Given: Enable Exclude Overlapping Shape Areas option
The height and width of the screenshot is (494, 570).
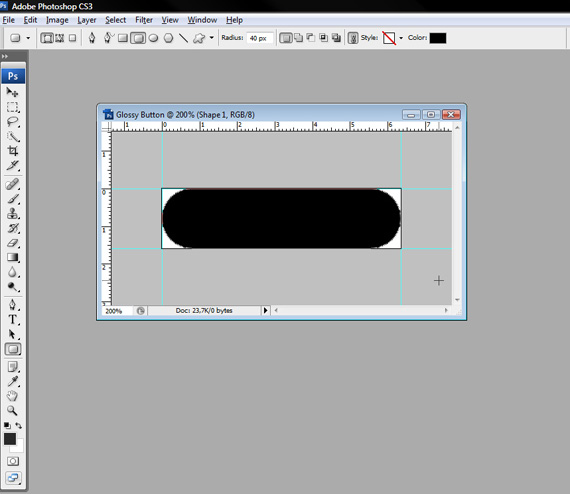Looking at the screenshot, I should [x=336, y=38].
